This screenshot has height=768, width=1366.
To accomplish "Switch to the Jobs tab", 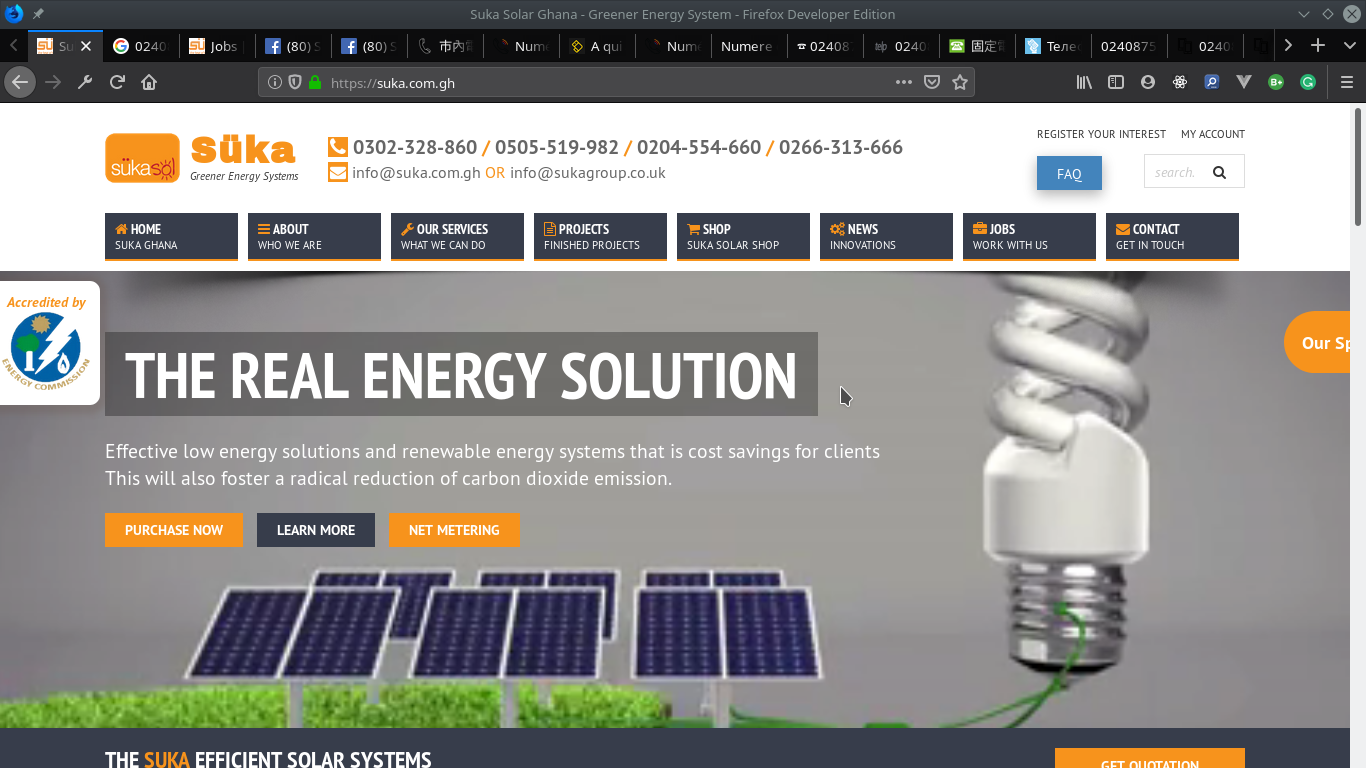I will click(x=216, y=46).
